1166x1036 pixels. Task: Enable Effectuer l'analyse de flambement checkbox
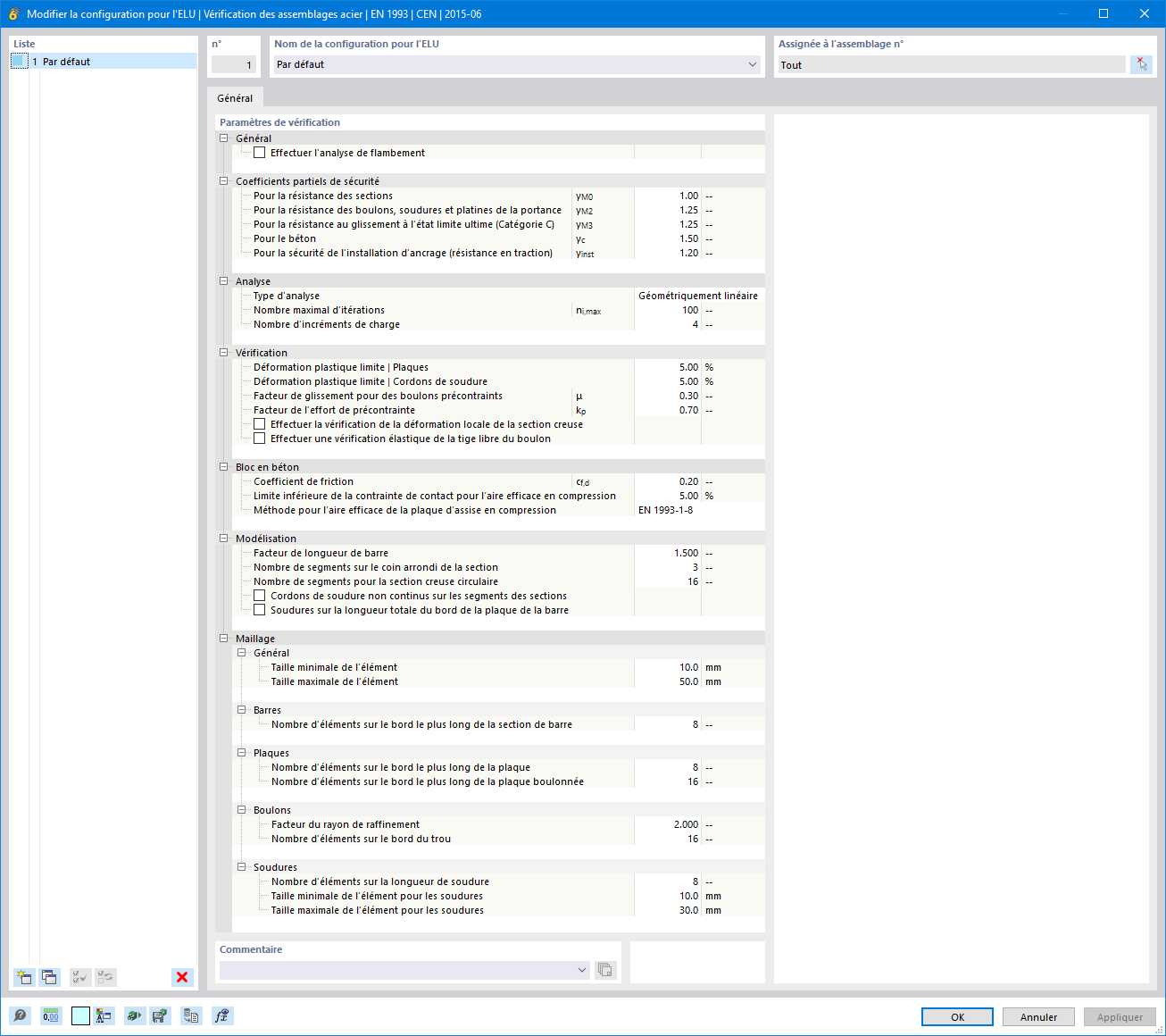[x=259, y=153]
